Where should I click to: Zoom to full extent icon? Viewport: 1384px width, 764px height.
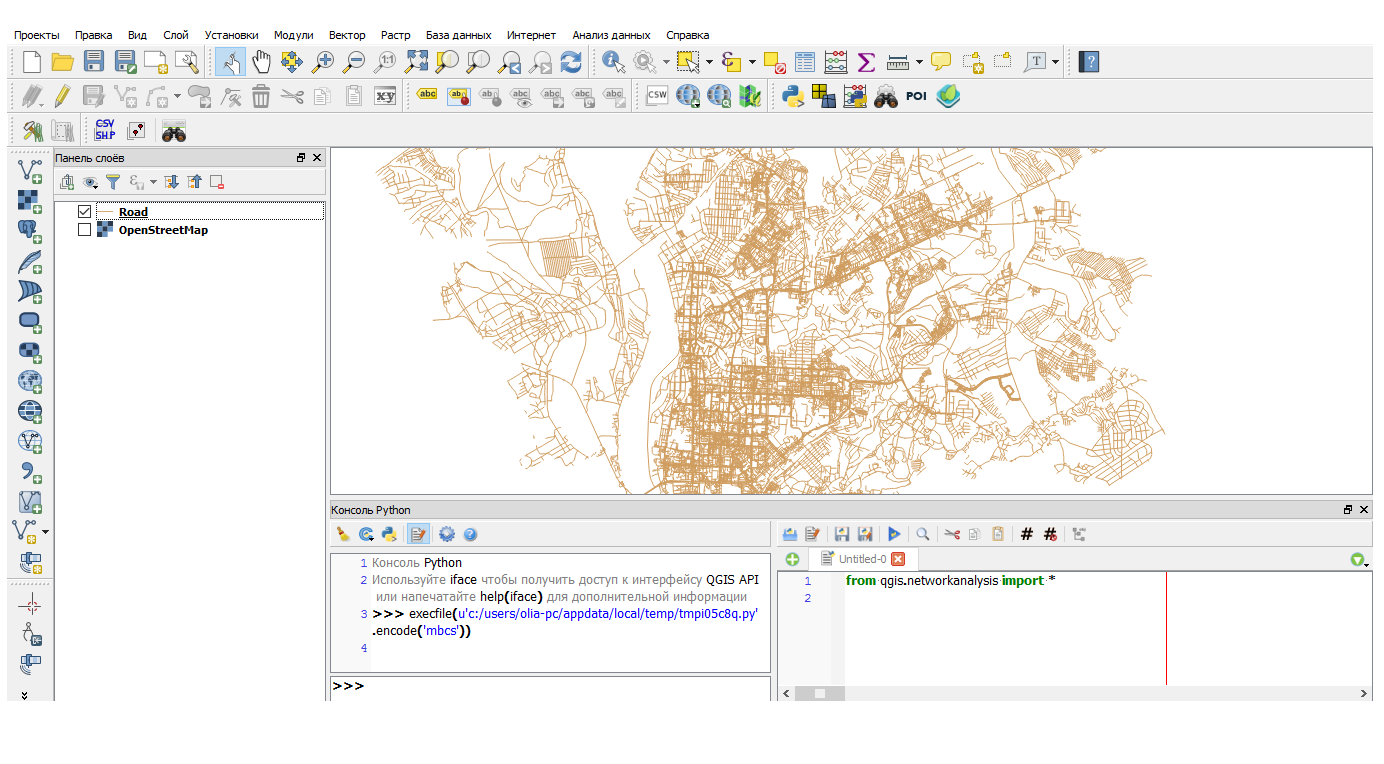[416, 62]
